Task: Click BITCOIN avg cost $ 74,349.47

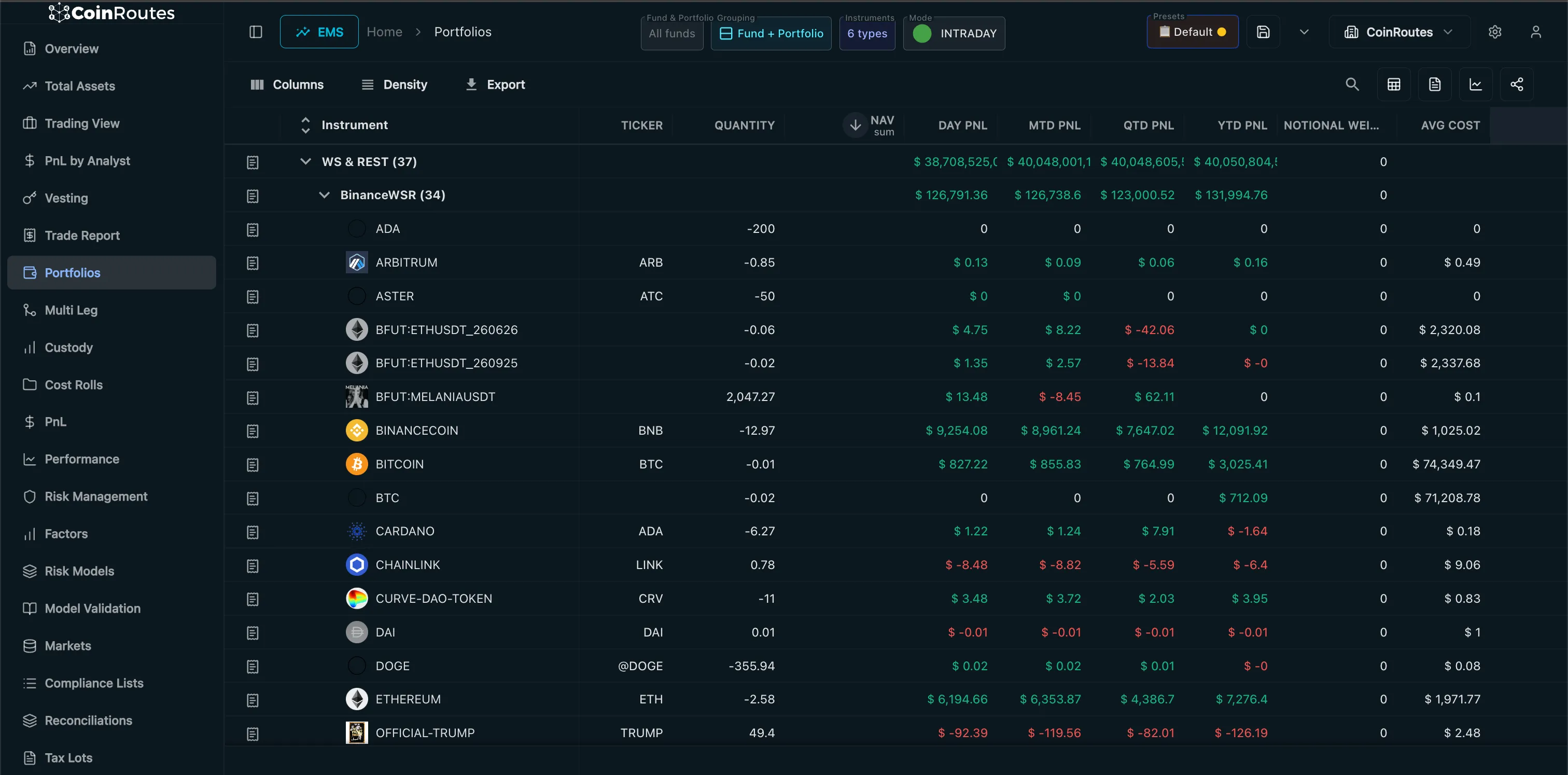Action: [x=1446, y=464]
